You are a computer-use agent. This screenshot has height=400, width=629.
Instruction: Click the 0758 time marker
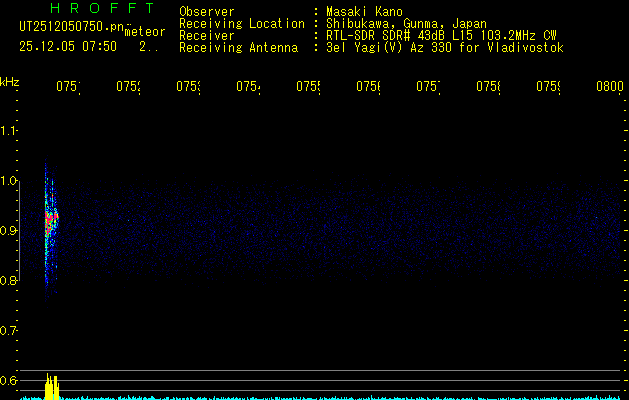pyautogui.click(x=488, y=86)
